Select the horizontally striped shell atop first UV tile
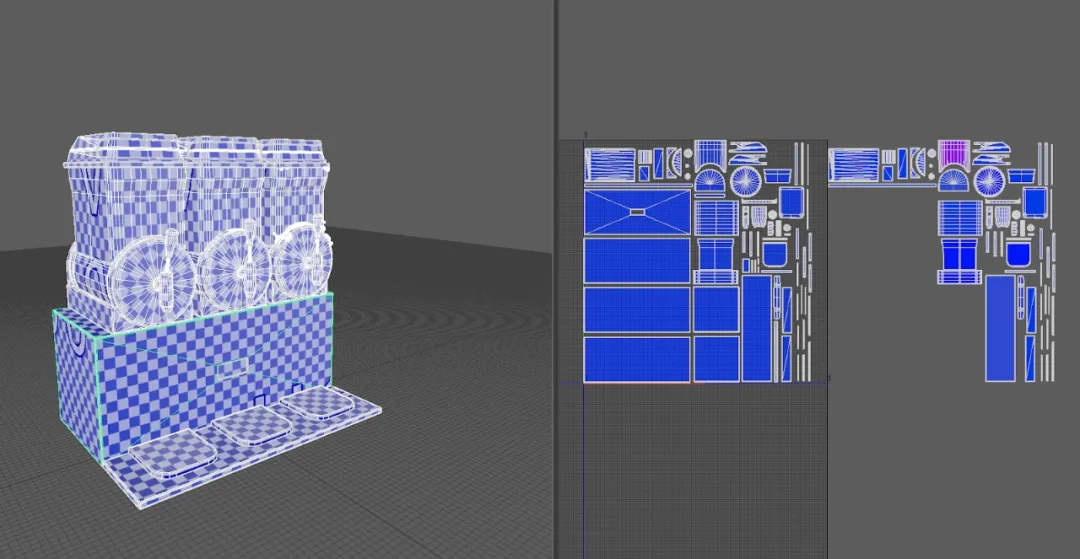The width and height of the screenshot is (1080, 559). click(x=610, y=165)
